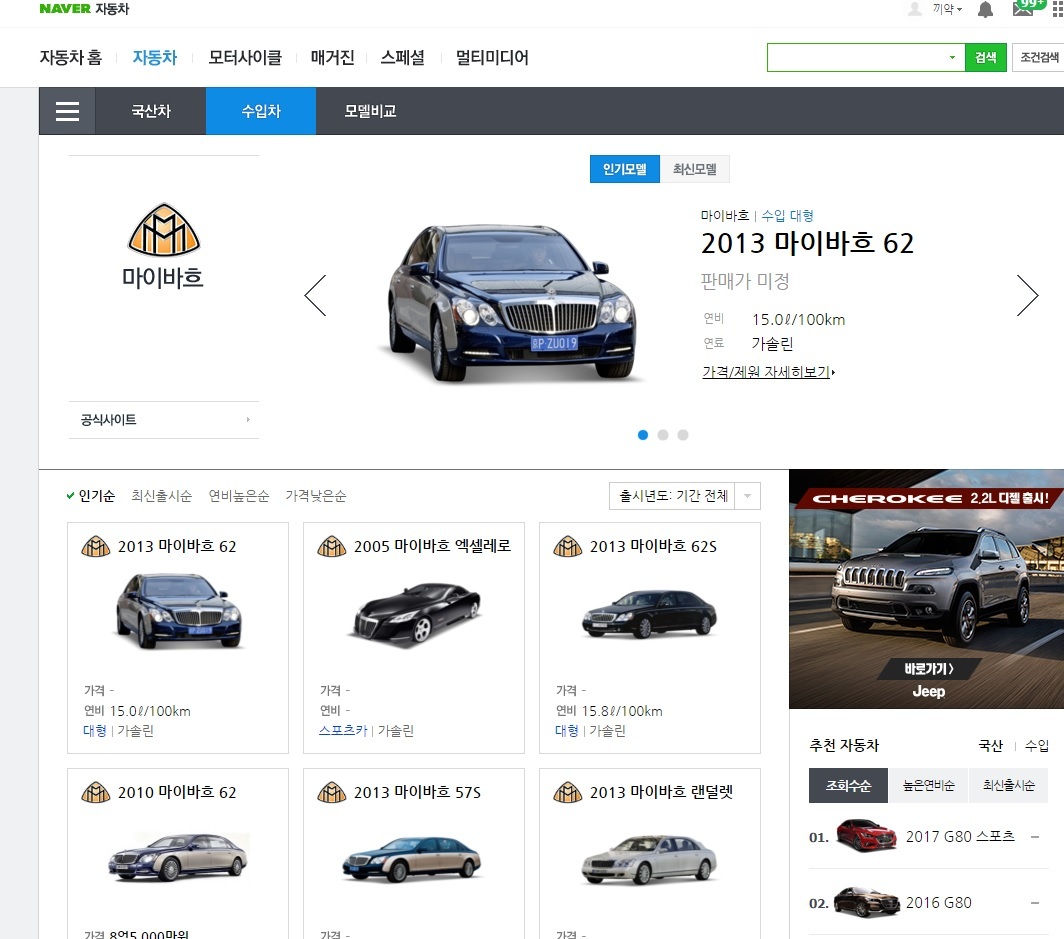Open the 스페셜 menu
The width and height of the screenshot is (1064, 939).
click(402, 58)
